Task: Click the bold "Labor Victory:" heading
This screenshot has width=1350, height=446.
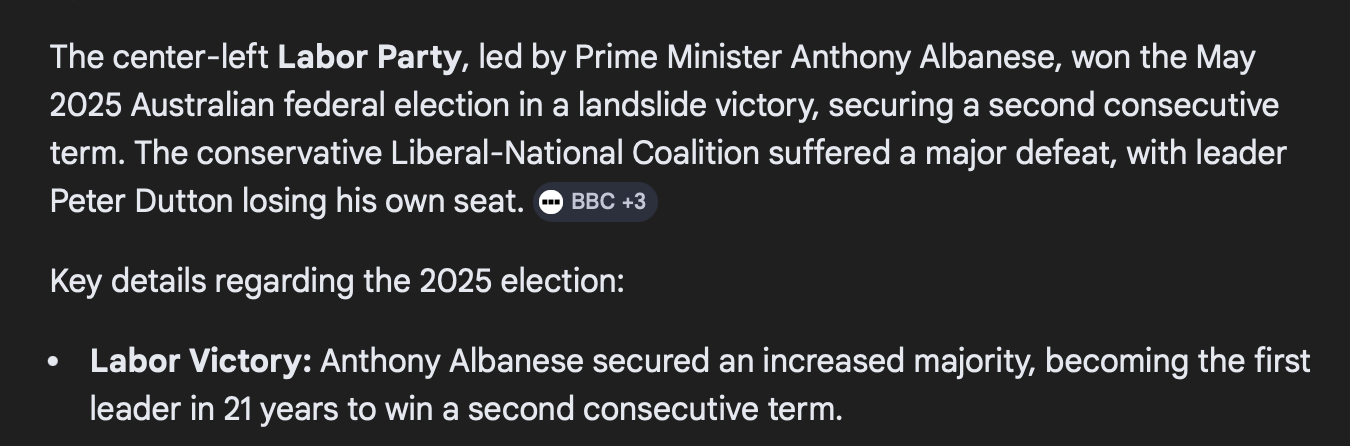Action: click(201, 361)
